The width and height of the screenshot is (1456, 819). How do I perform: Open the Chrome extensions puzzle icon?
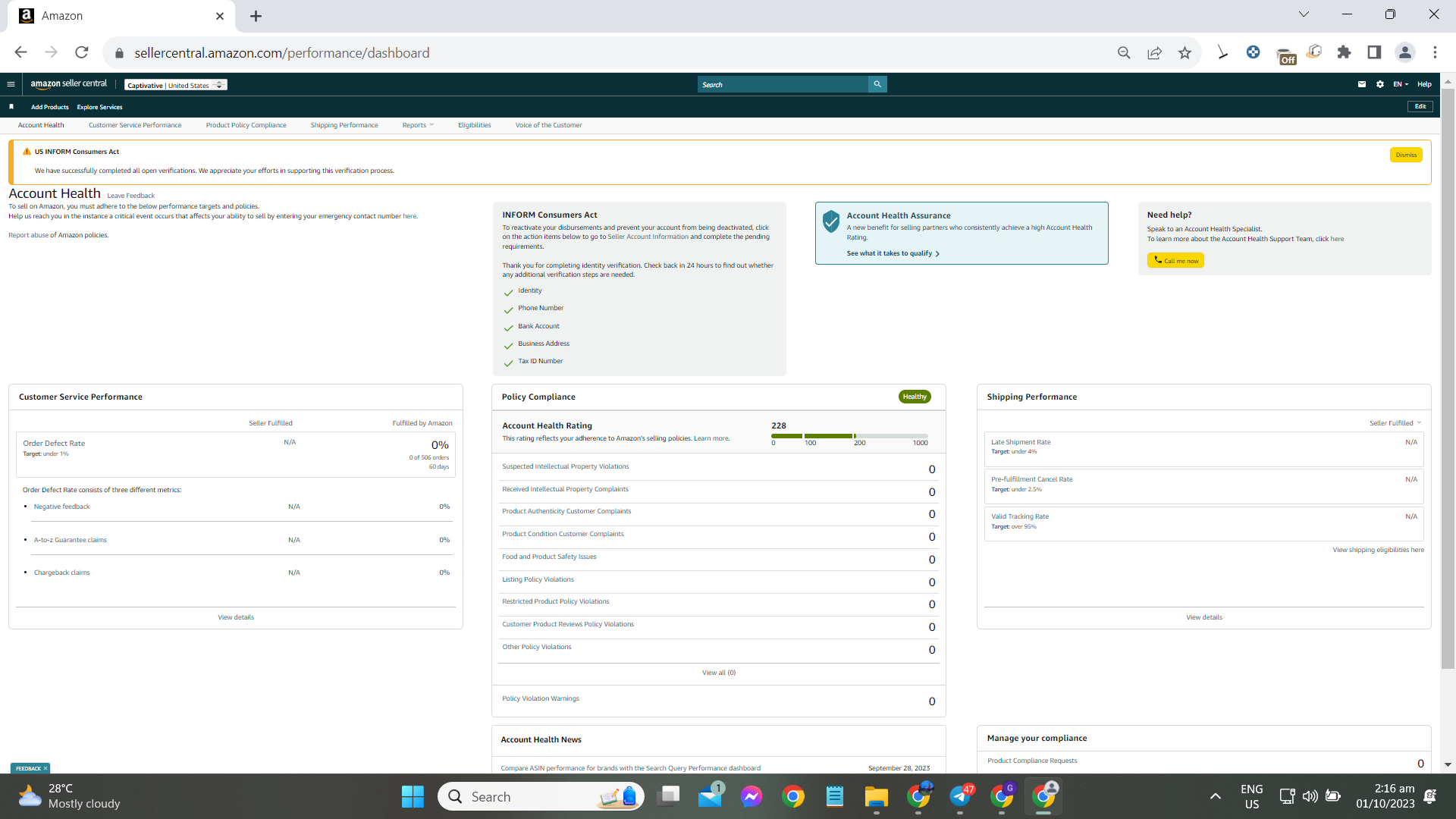click(1344, 52)
